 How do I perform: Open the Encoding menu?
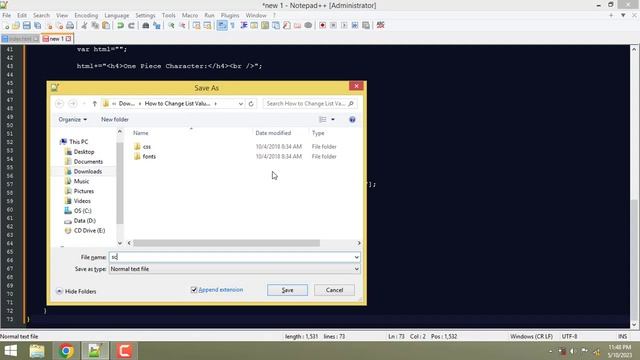[x=86, y=16]
